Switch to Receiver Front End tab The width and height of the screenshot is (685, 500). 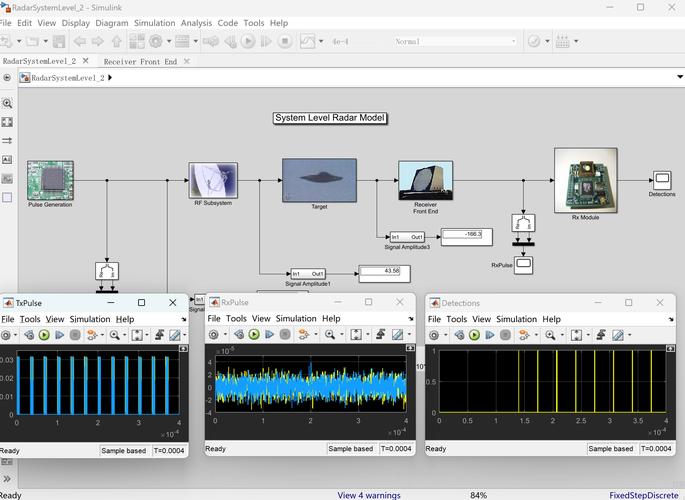(x=140, y=61)
